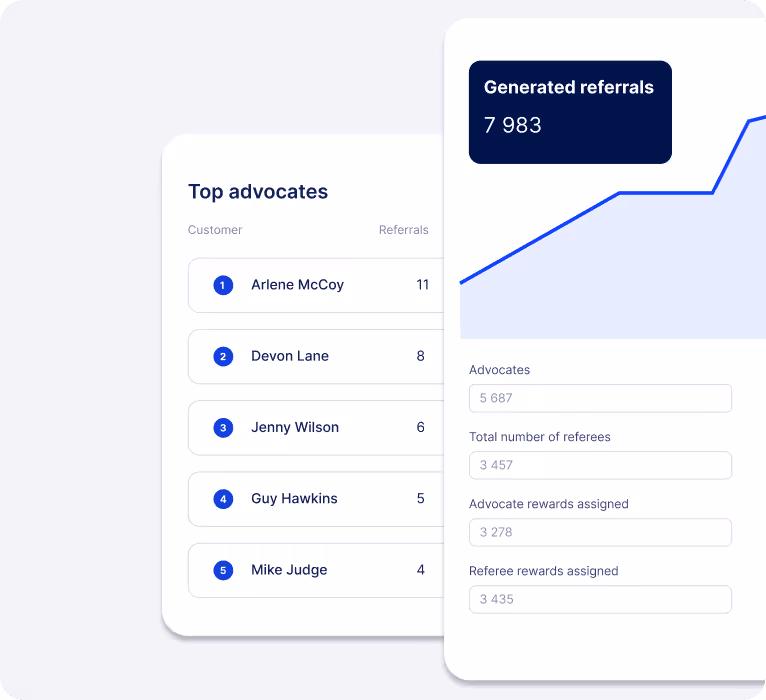Click the Referrals column header

click(404, 230)
